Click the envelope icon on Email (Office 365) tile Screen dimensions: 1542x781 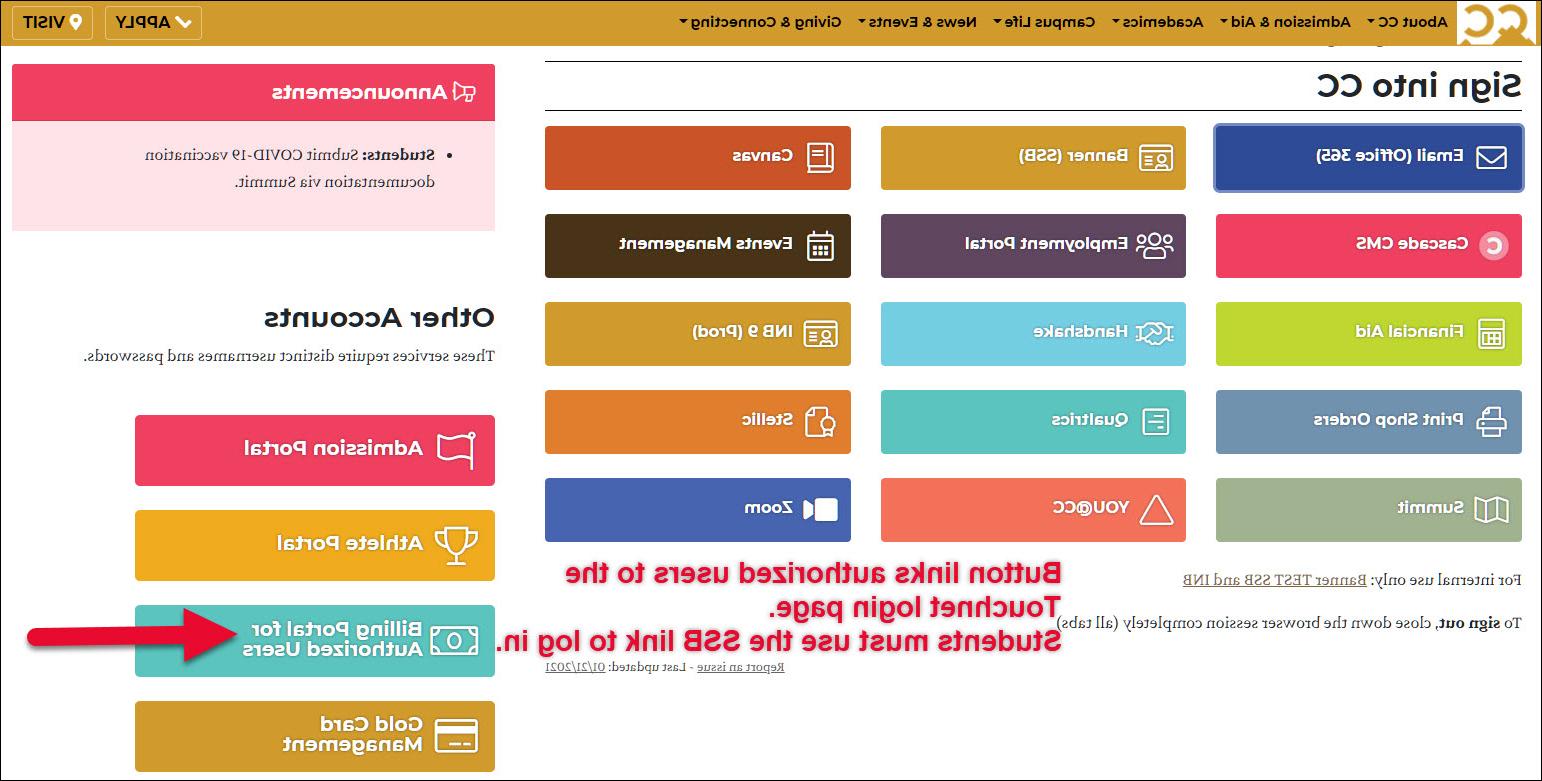1491,157
